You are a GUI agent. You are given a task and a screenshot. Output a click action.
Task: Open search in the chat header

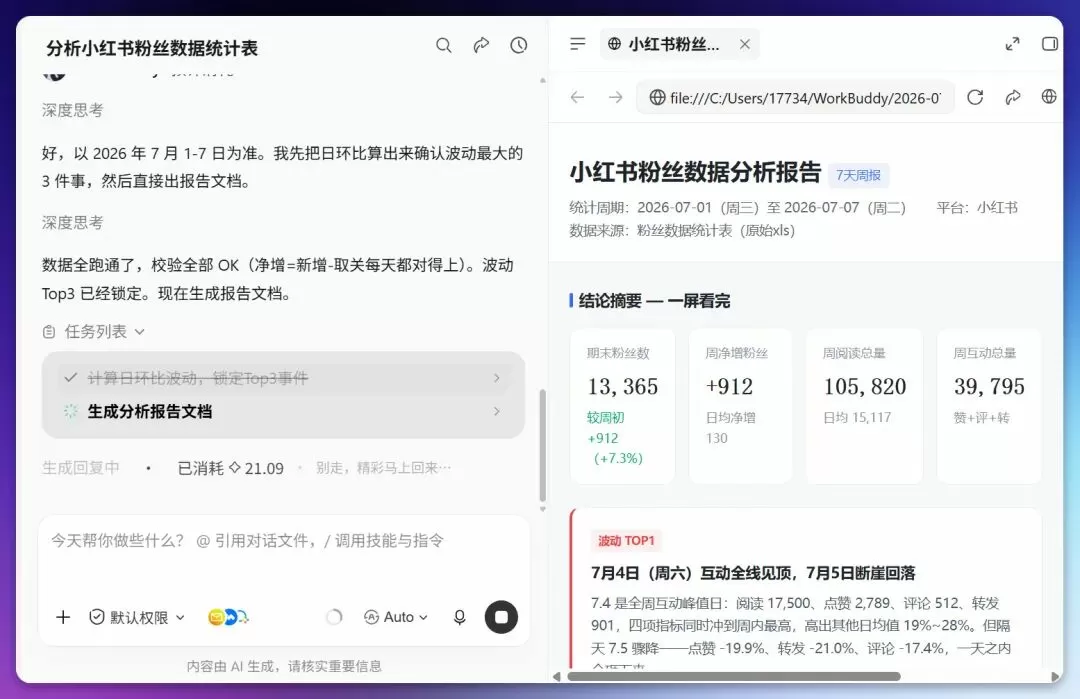click(x=444, y=45)
